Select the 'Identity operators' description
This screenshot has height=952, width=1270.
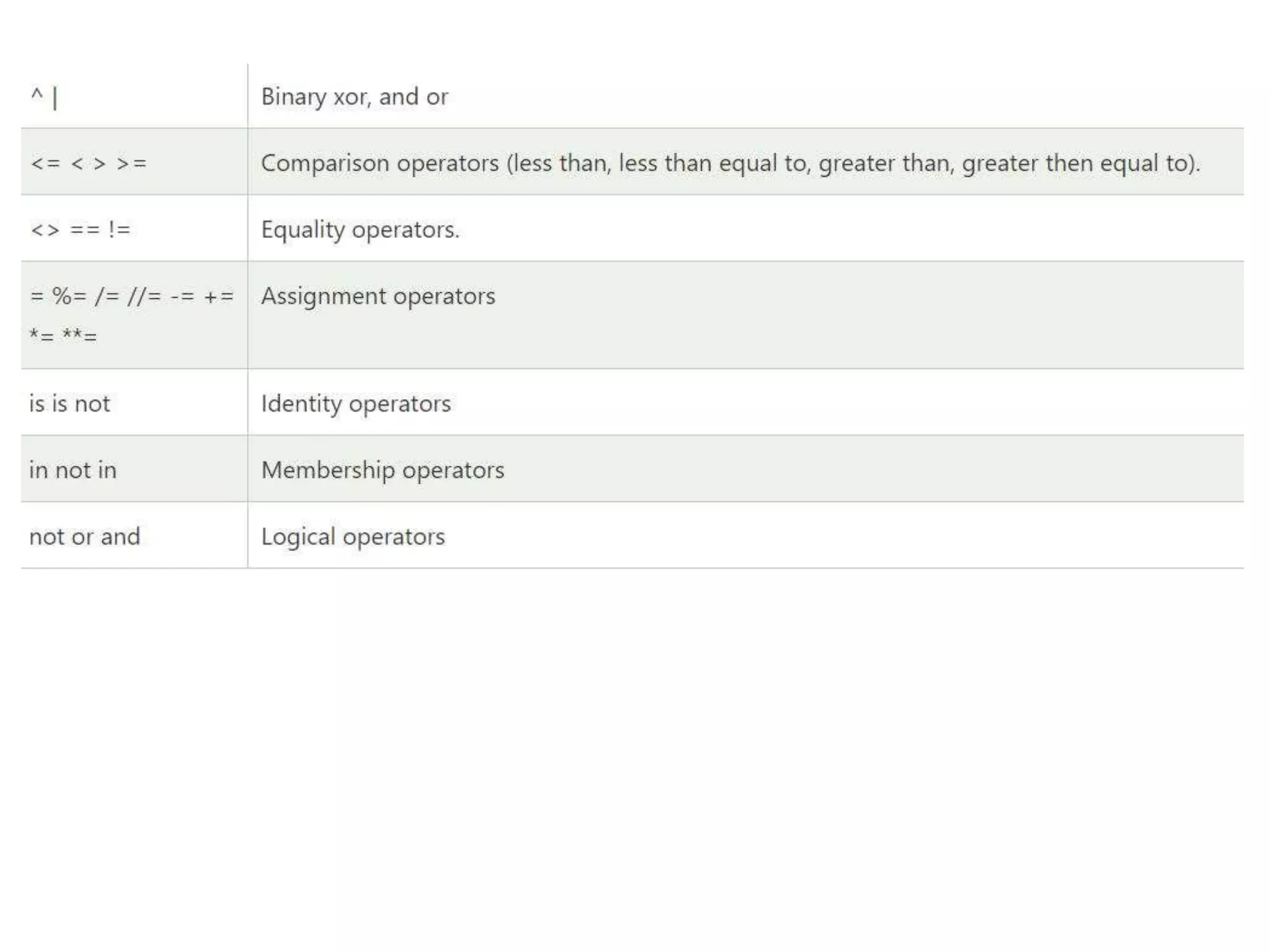355,403
